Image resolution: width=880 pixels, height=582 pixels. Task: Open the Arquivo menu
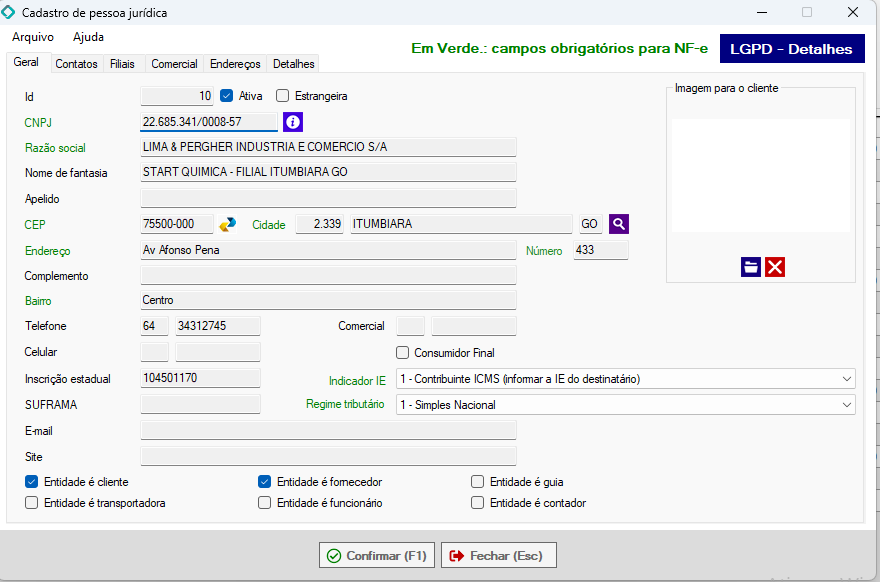(33, 37)
